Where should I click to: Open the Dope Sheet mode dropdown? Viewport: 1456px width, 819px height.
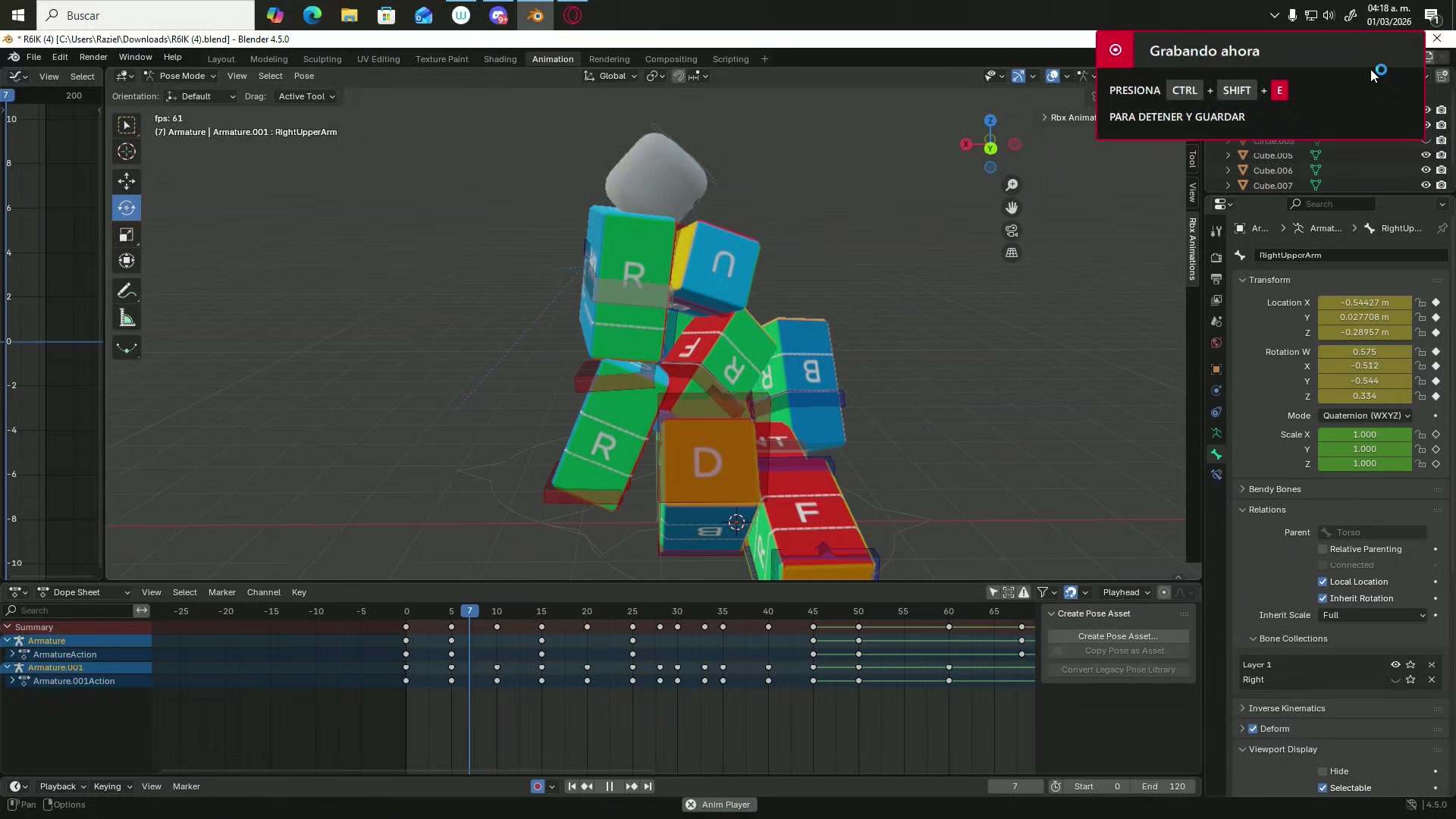point(83,592)
